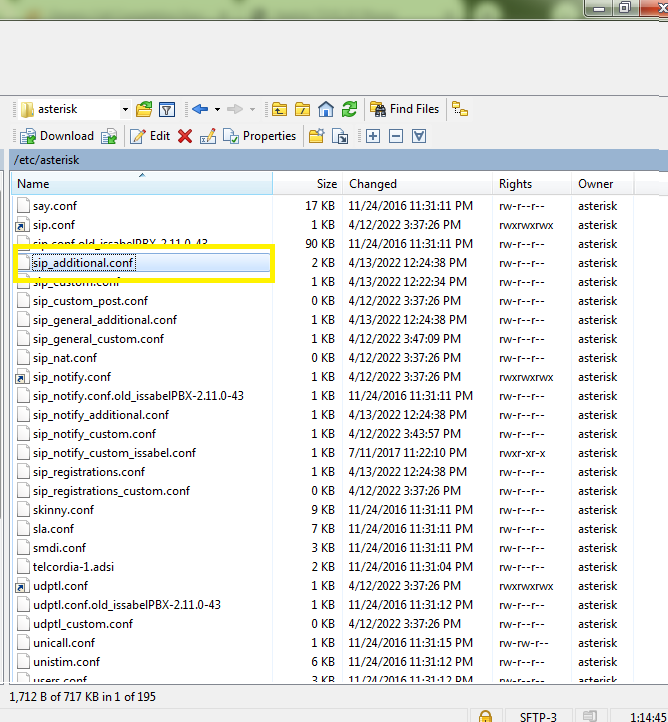
Task: Click the Unselect files minus icon
Action: pyautogui.click(x=396, y=136)
